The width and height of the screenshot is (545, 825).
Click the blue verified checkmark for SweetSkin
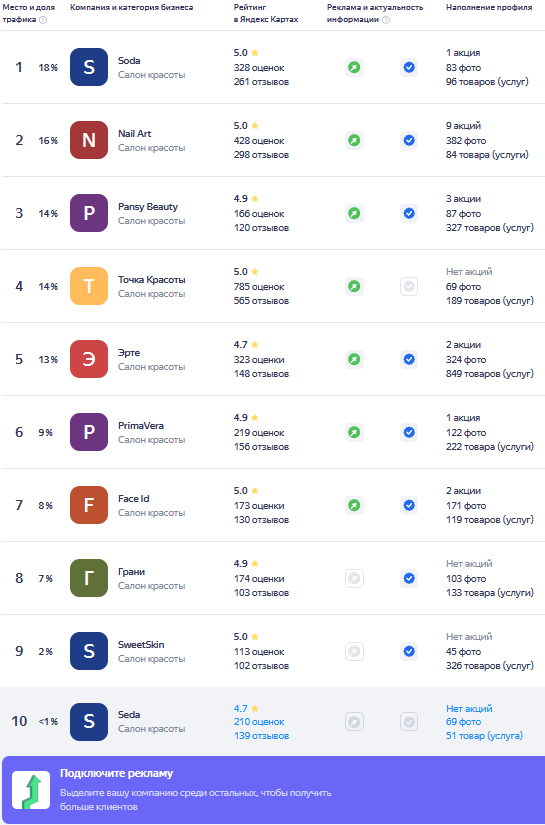click(x=409, y=651)
